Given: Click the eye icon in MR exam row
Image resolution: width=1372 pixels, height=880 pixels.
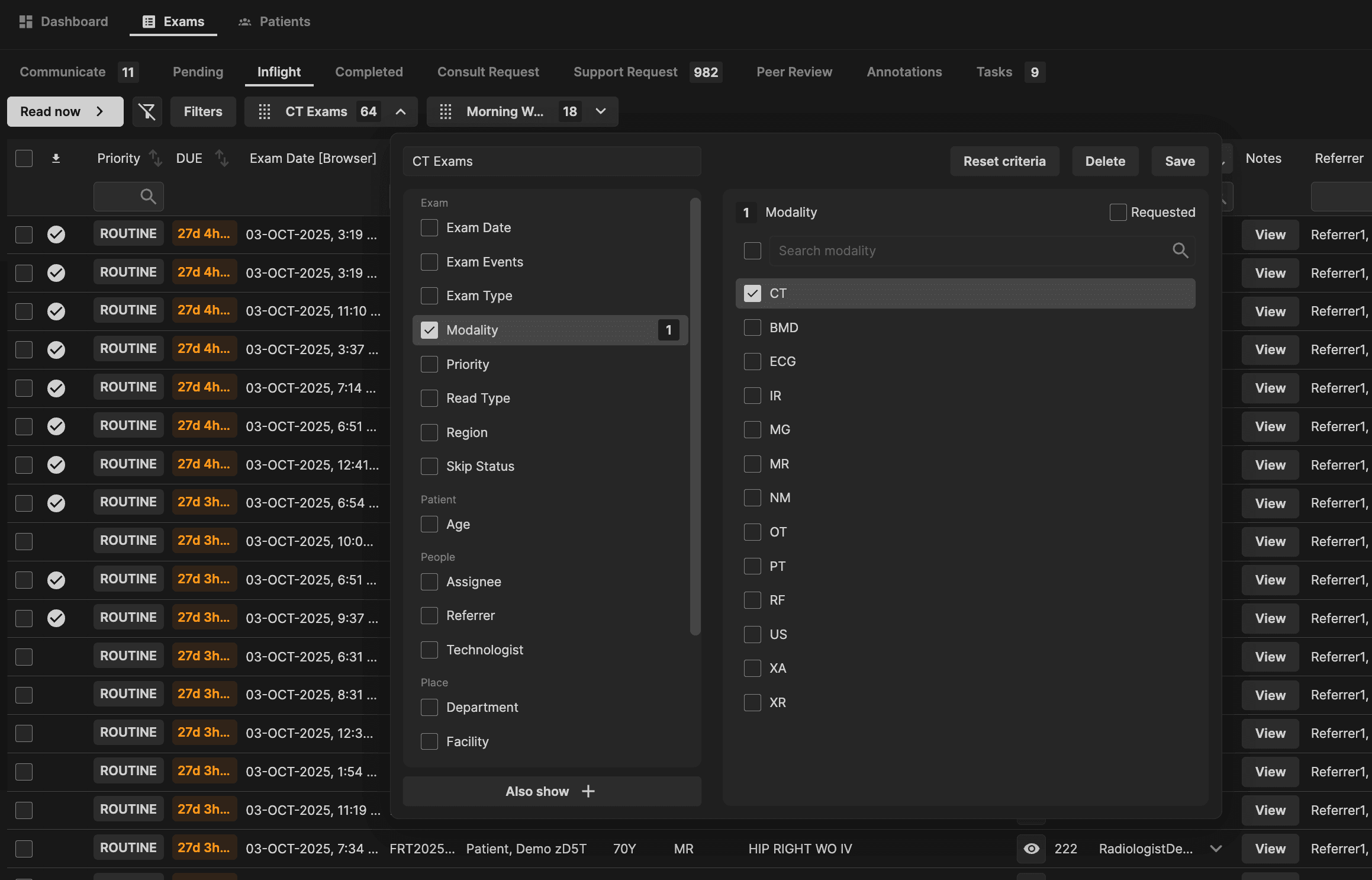Looking at the screenshot, I should (1030, 849).
